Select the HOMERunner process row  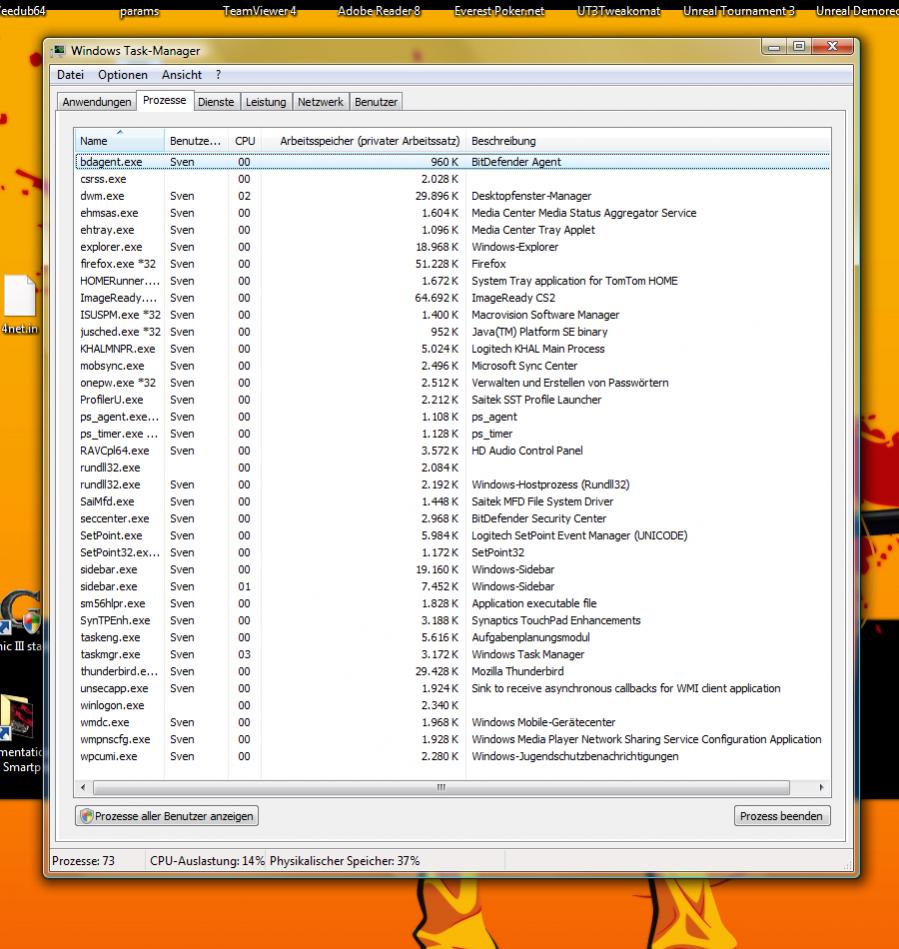tap(452, 280)
